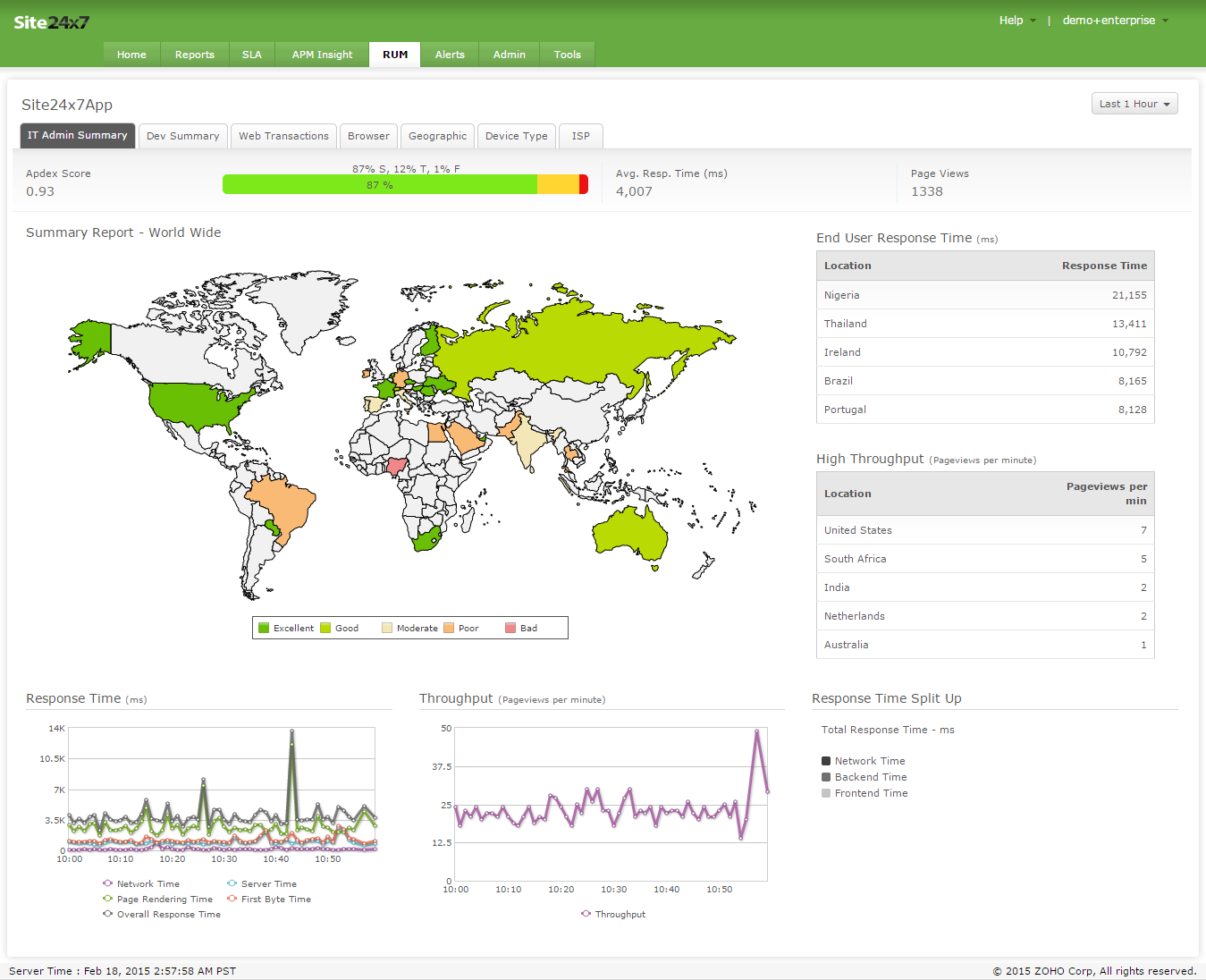Click Ireland row in response time table
Viewport: 1206px width, 980px height.
[x=985, y=352]
